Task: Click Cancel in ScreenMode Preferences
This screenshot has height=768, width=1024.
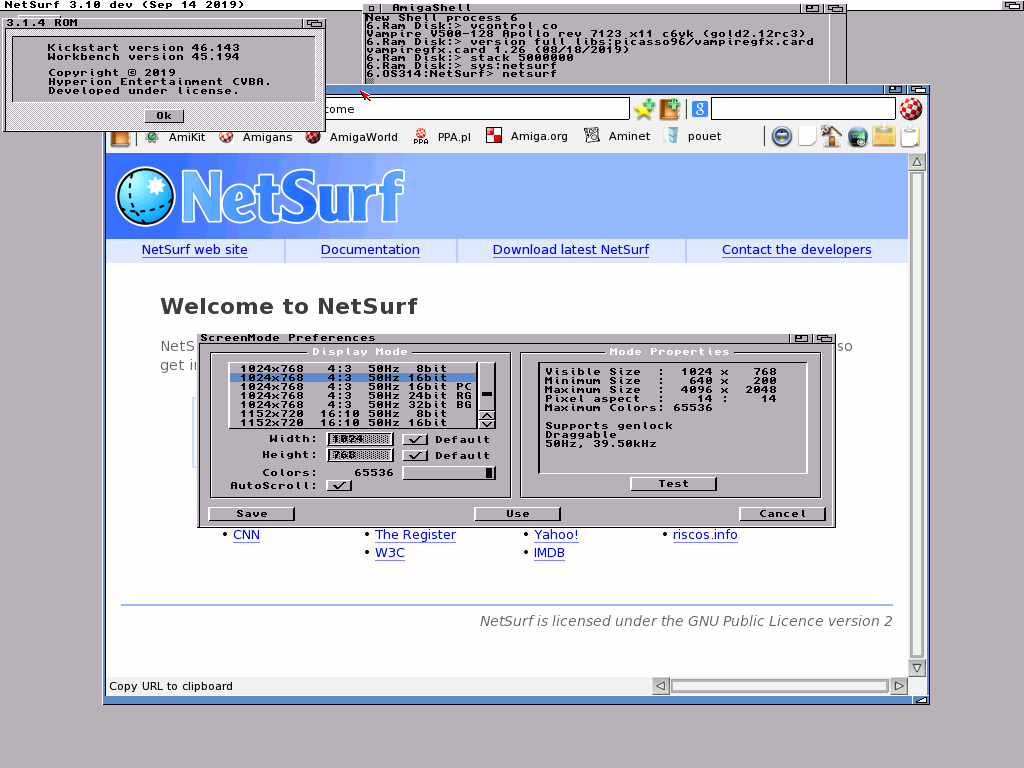Action: tap(782, 514)
